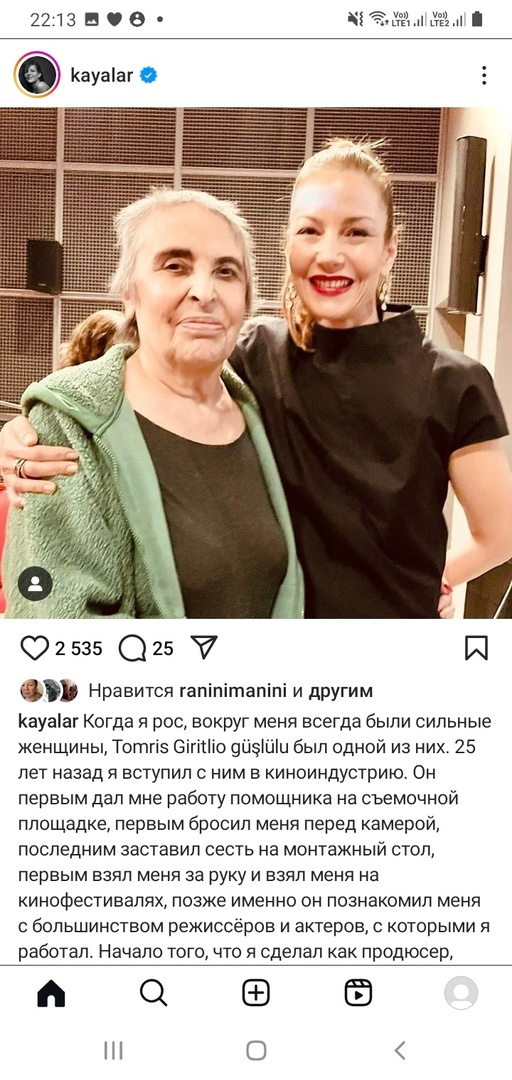The width and height of the screenshot is (512, 1080).
Task: Open raninimanini's profile from likes line
Action: (x=230, y=691)
